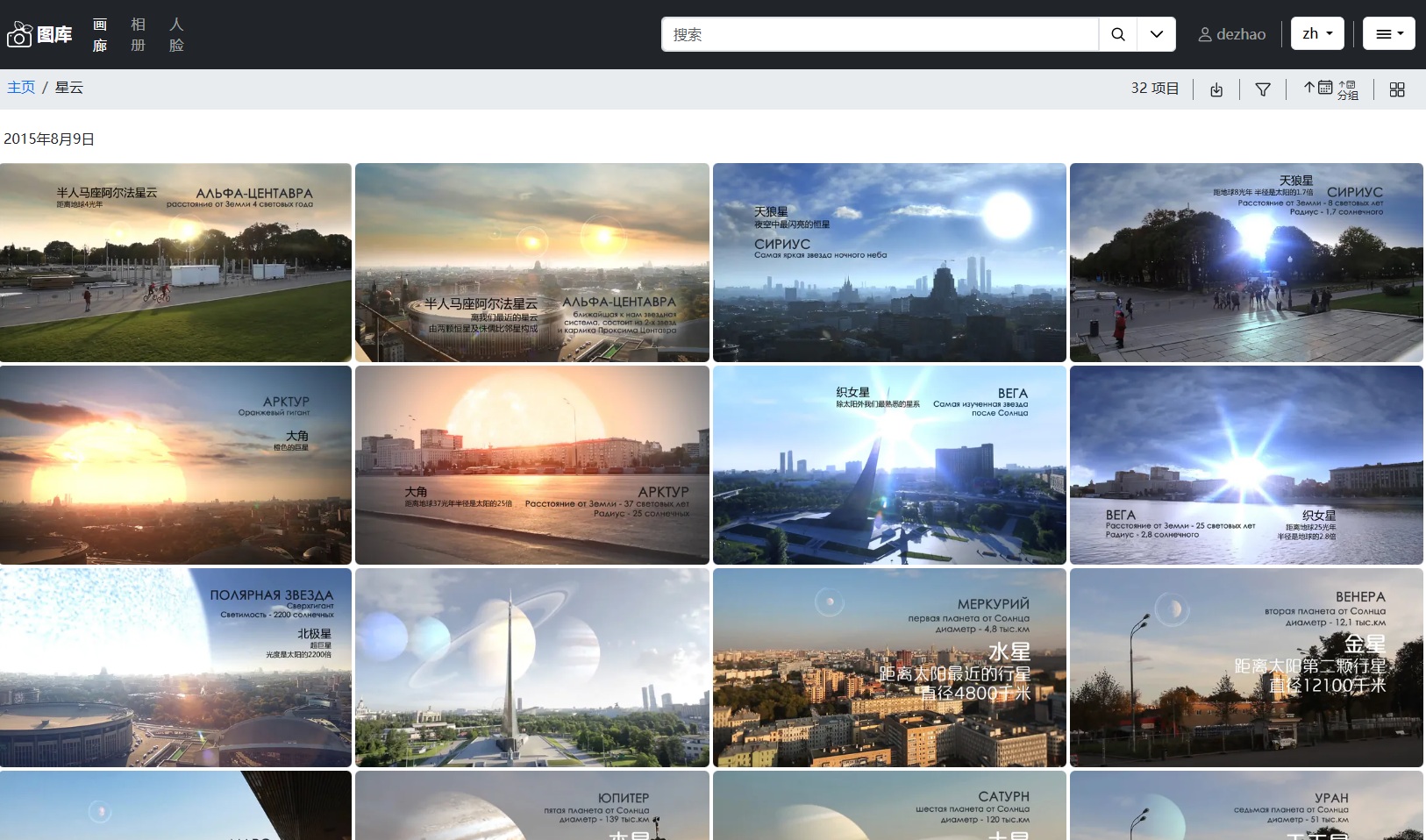Click the 主页 breadcrumb link
The width and height of the screenshot is (1426, 840).
pyautogui.click(x=21, y=88)
